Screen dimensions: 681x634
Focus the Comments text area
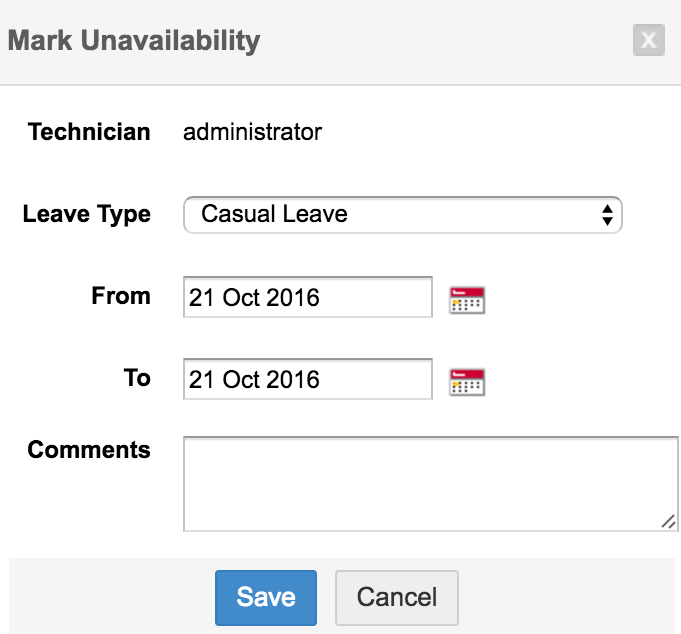tap(430, 482)
